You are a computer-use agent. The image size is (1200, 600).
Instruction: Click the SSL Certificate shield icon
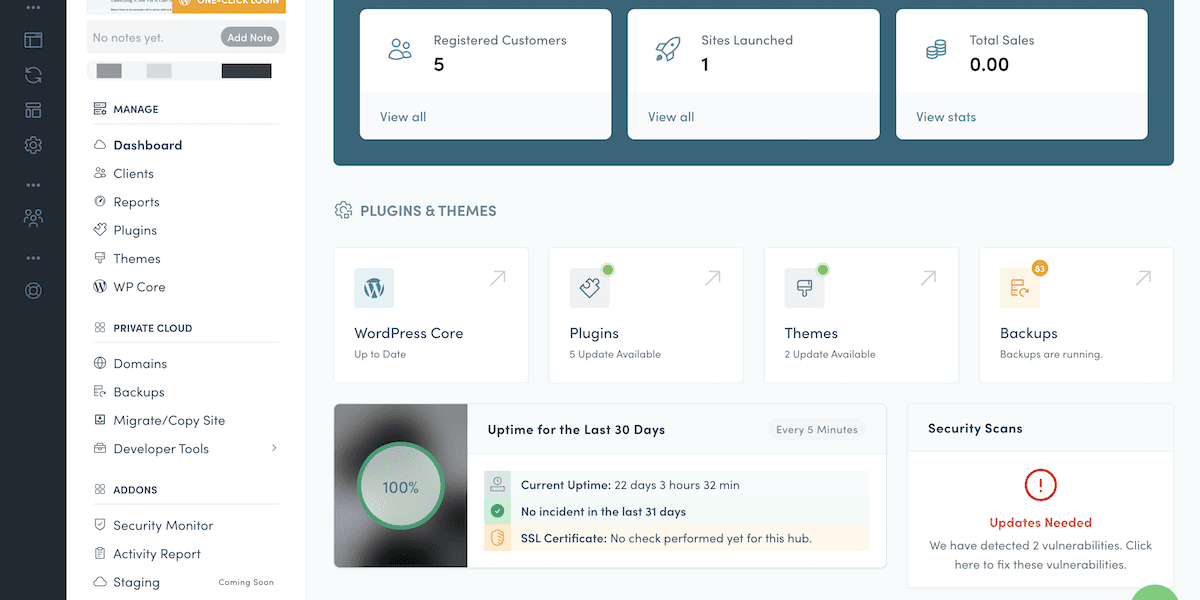click(497, 538)
